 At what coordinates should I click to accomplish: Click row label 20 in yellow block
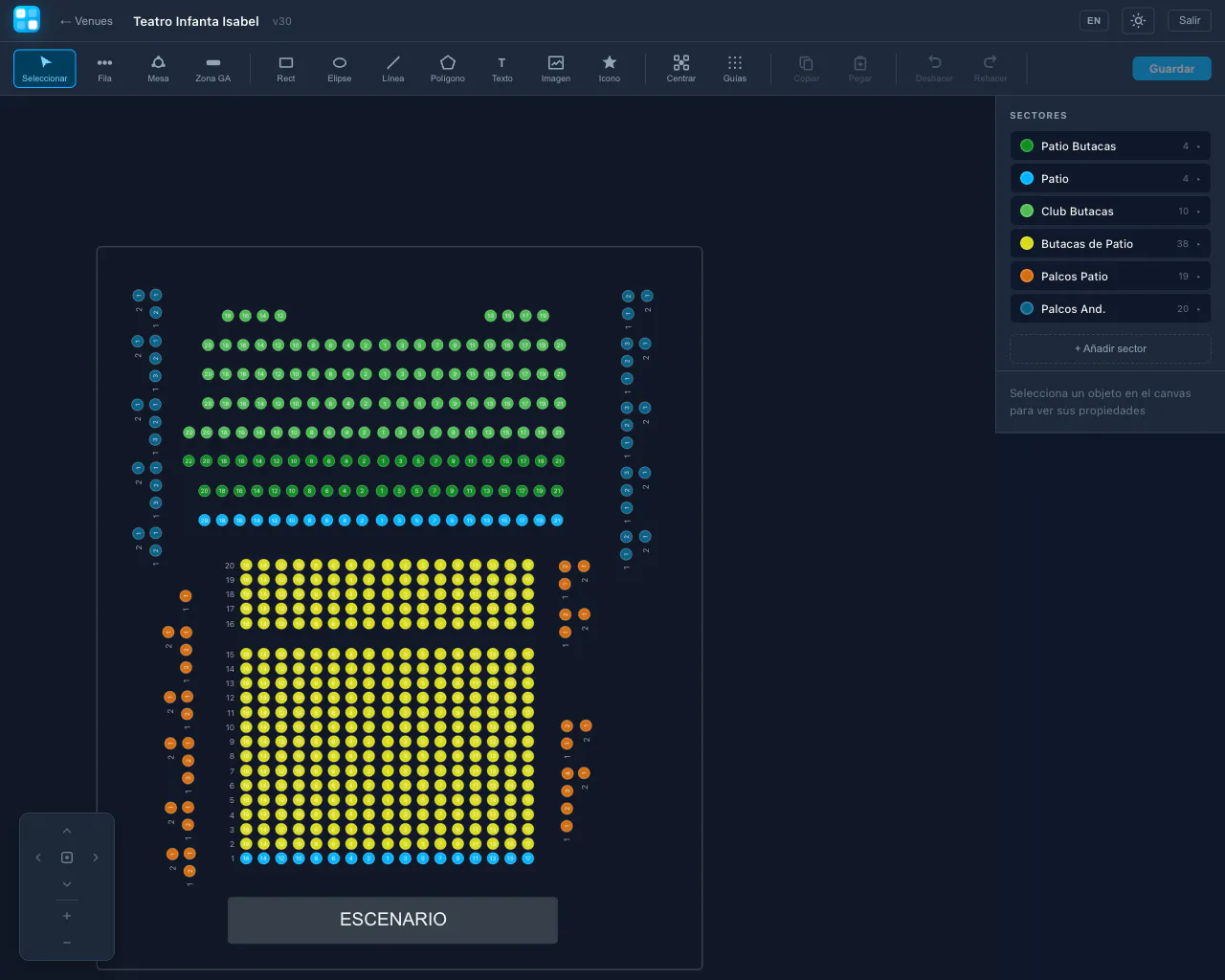[x=230, y=566]
